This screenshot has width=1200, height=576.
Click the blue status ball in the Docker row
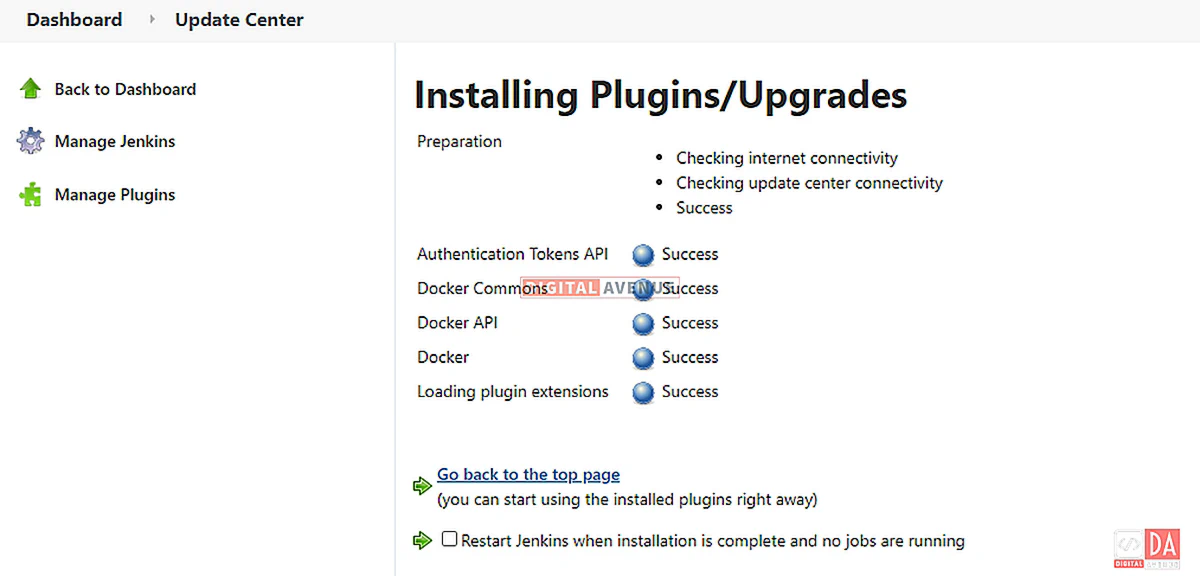click(644, 358)
